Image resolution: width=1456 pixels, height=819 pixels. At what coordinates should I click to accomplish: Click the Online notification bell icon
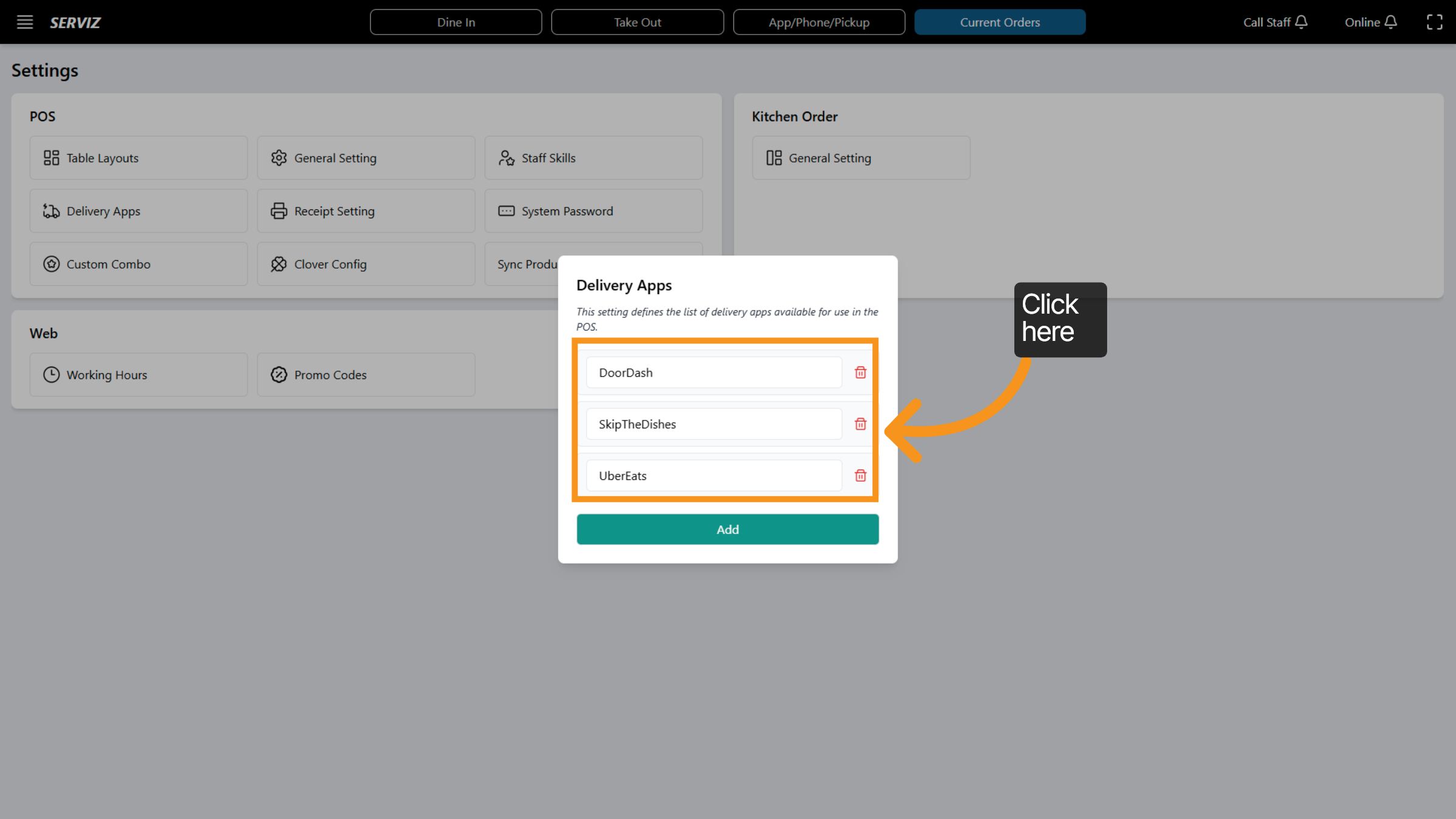click(1390, 22)
